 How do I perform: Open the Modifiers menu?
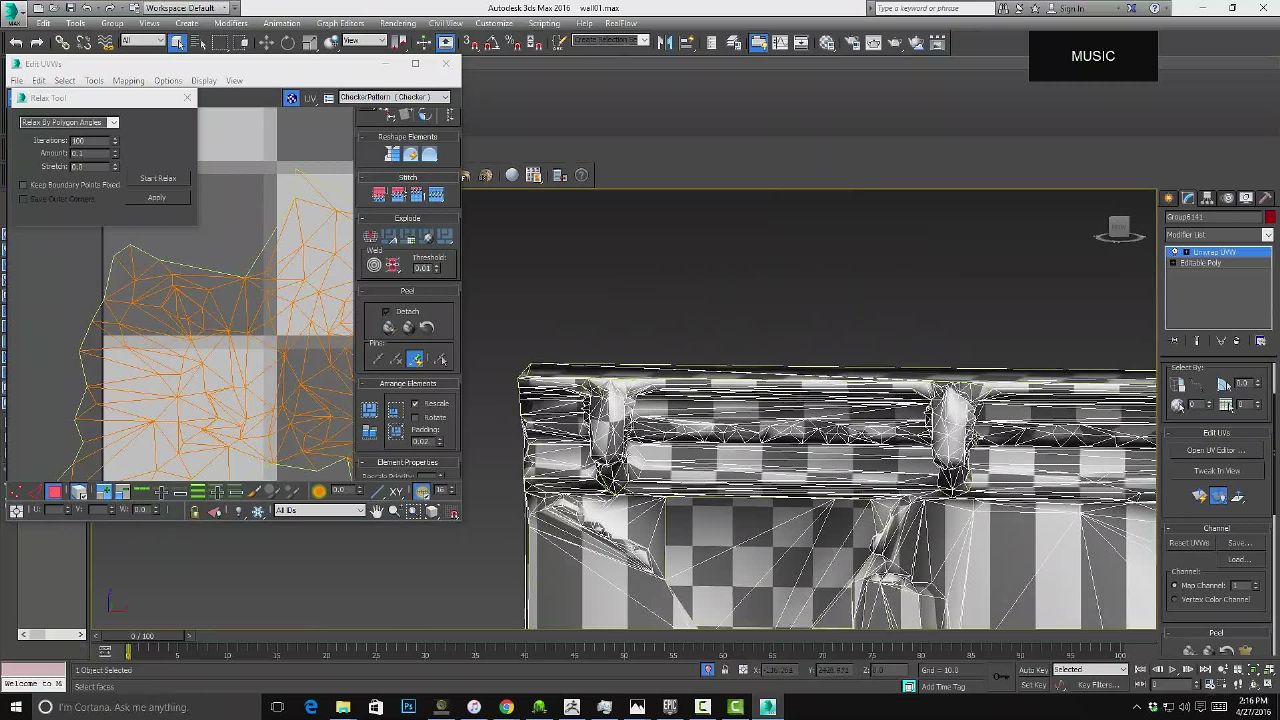click(231, 23)
